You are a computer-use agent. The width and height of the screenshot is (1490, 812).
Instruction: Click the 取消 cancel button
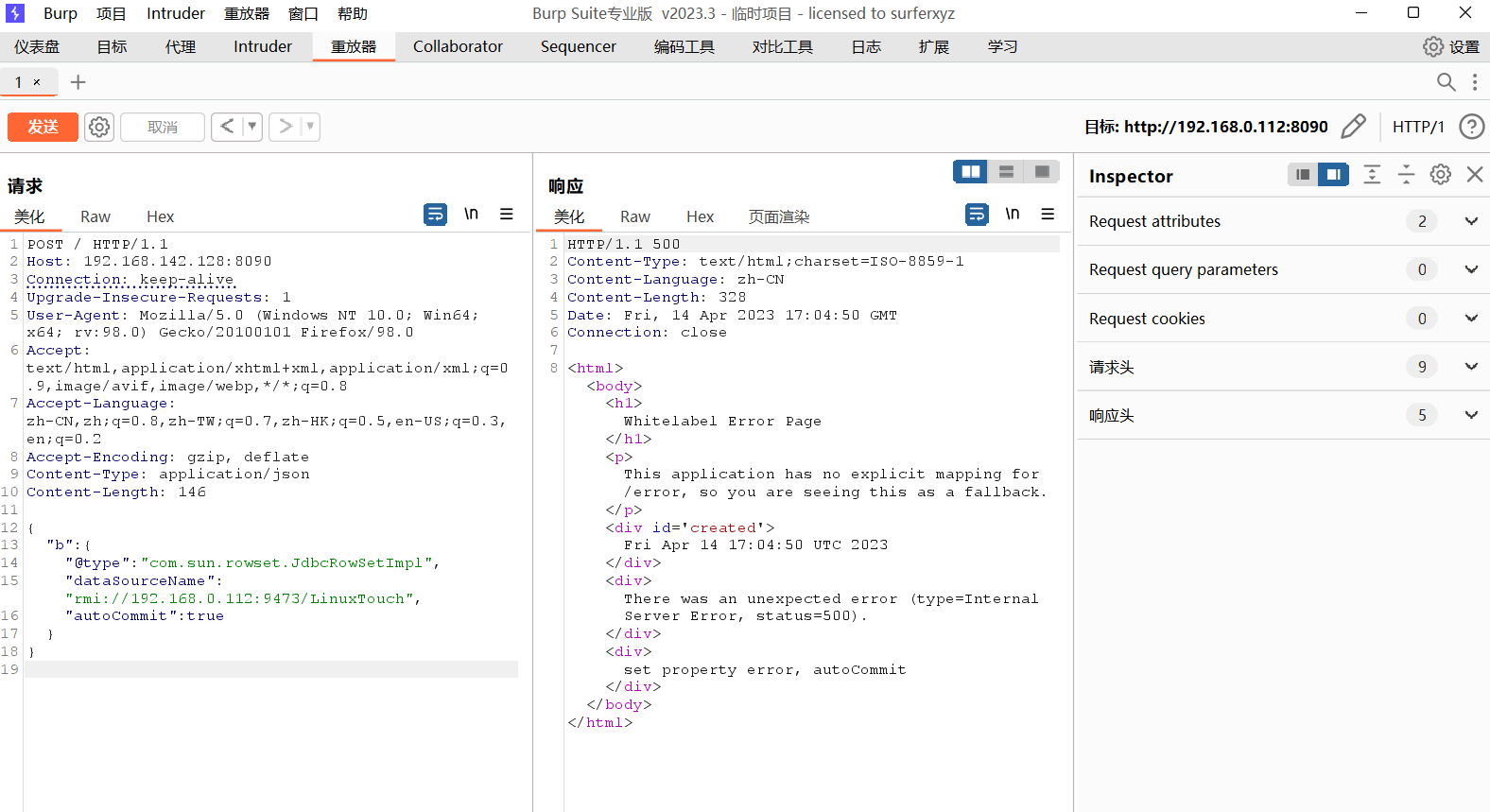pyautogui.click(x=163, y=127)
